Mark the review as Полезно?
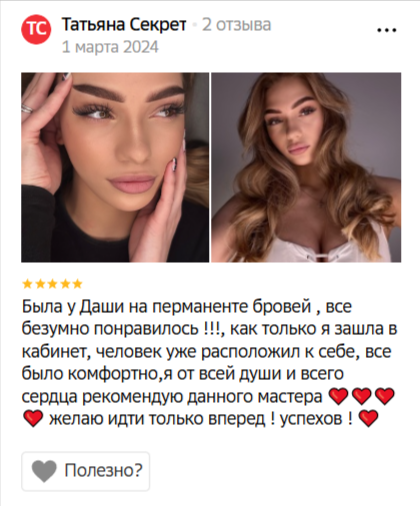420x506 pixels. click(x=86, y=471)
